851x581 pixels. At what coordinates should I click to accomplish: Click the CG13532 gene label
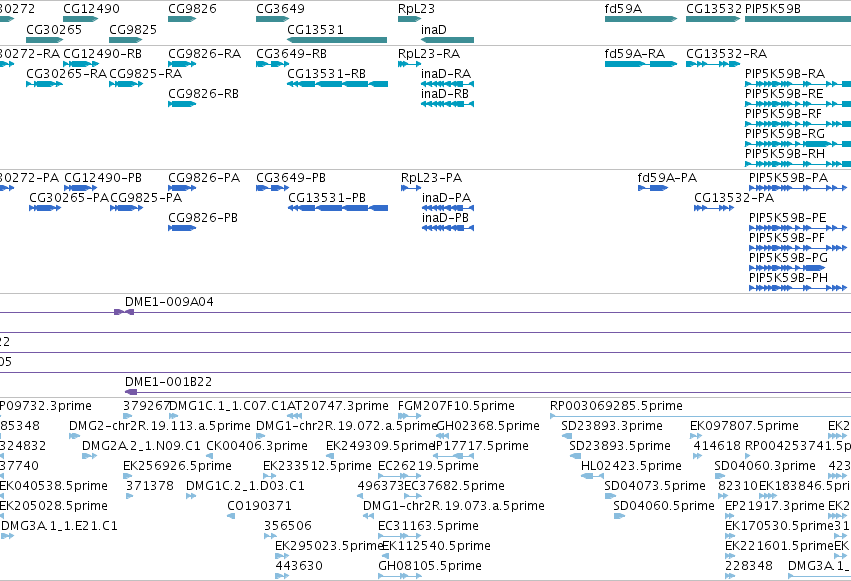[x=714, y=9]
